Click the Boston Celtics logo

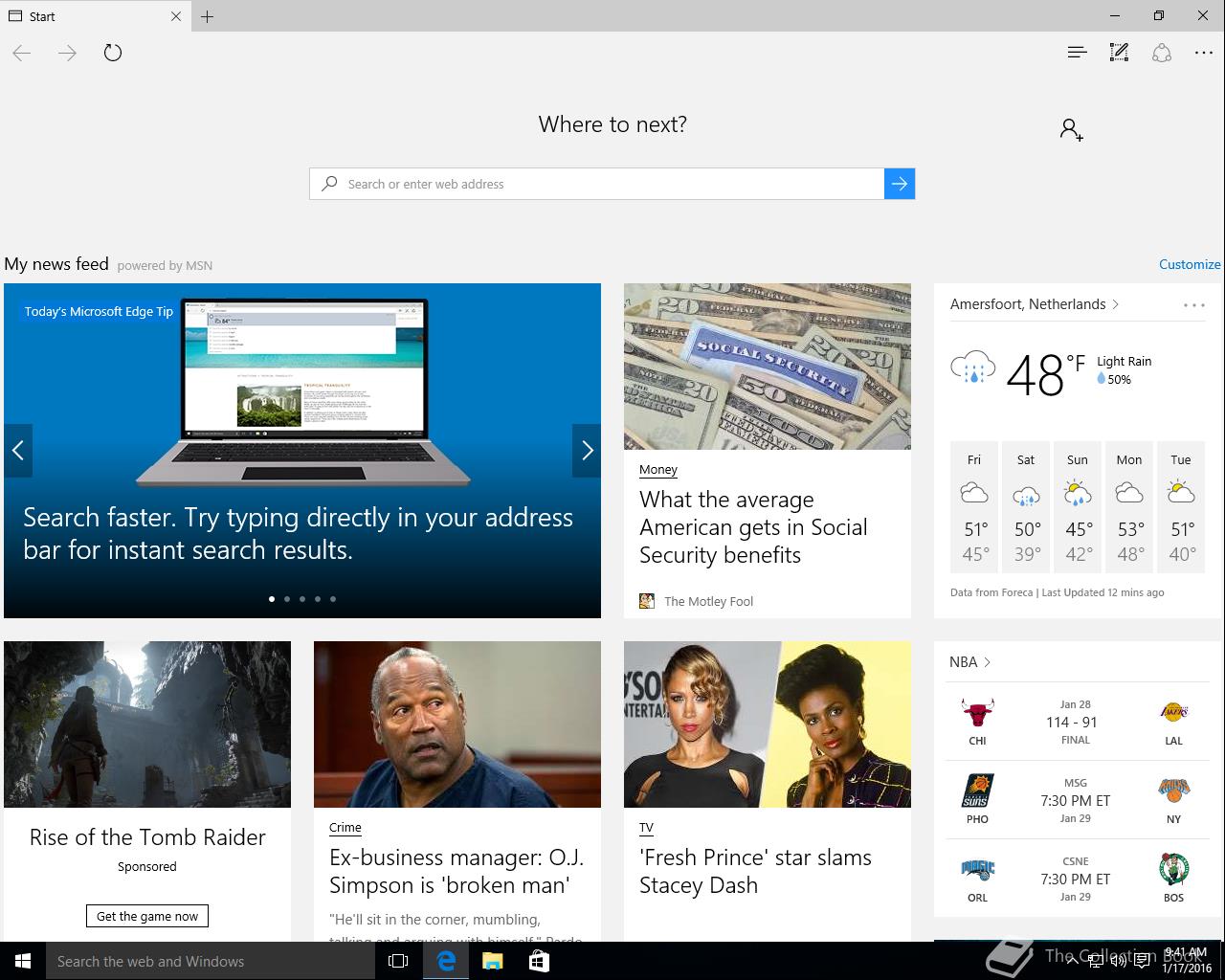click(1173, 870)
